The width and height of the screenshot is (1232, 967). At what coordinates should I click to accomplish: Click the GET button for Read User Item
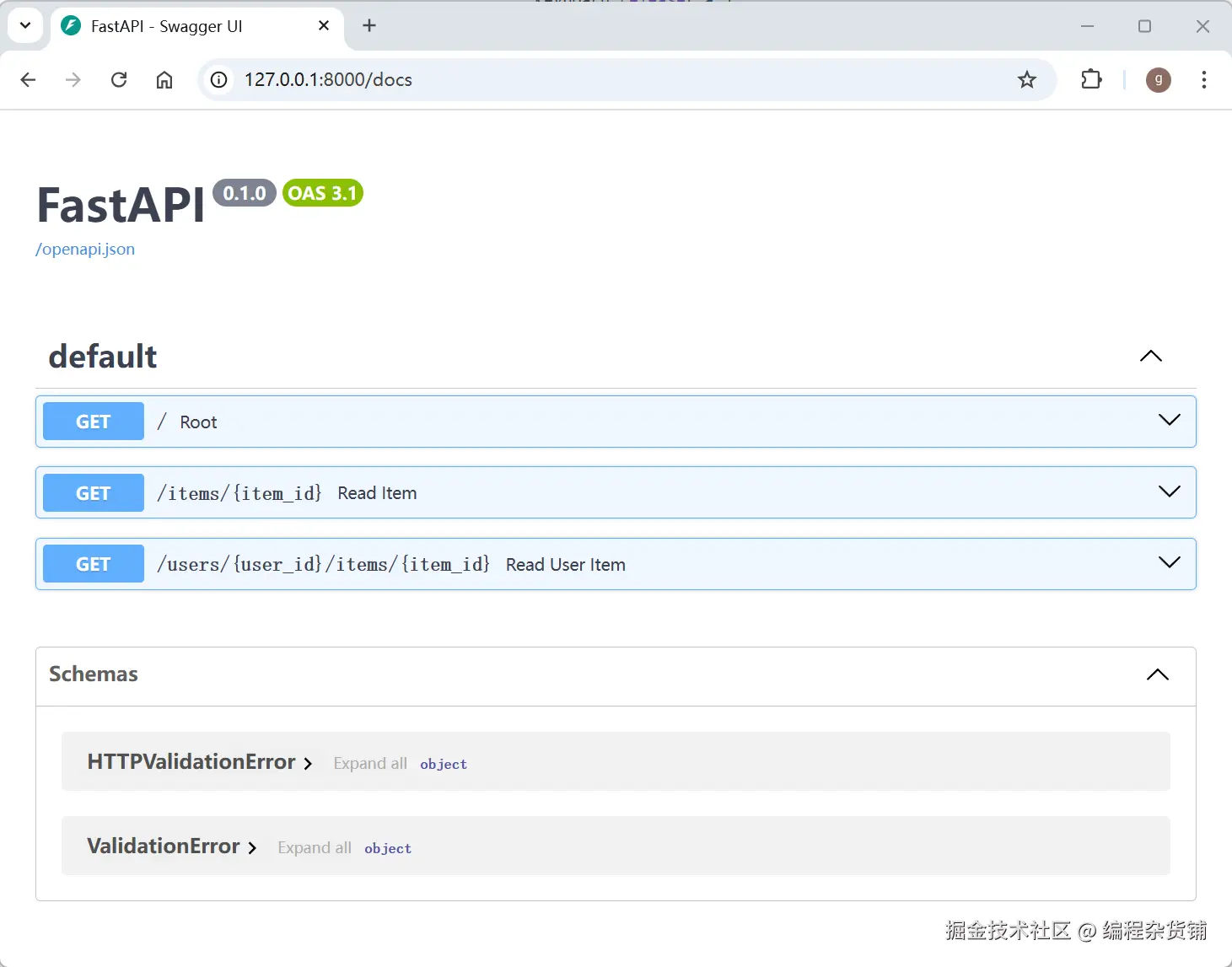94,564
